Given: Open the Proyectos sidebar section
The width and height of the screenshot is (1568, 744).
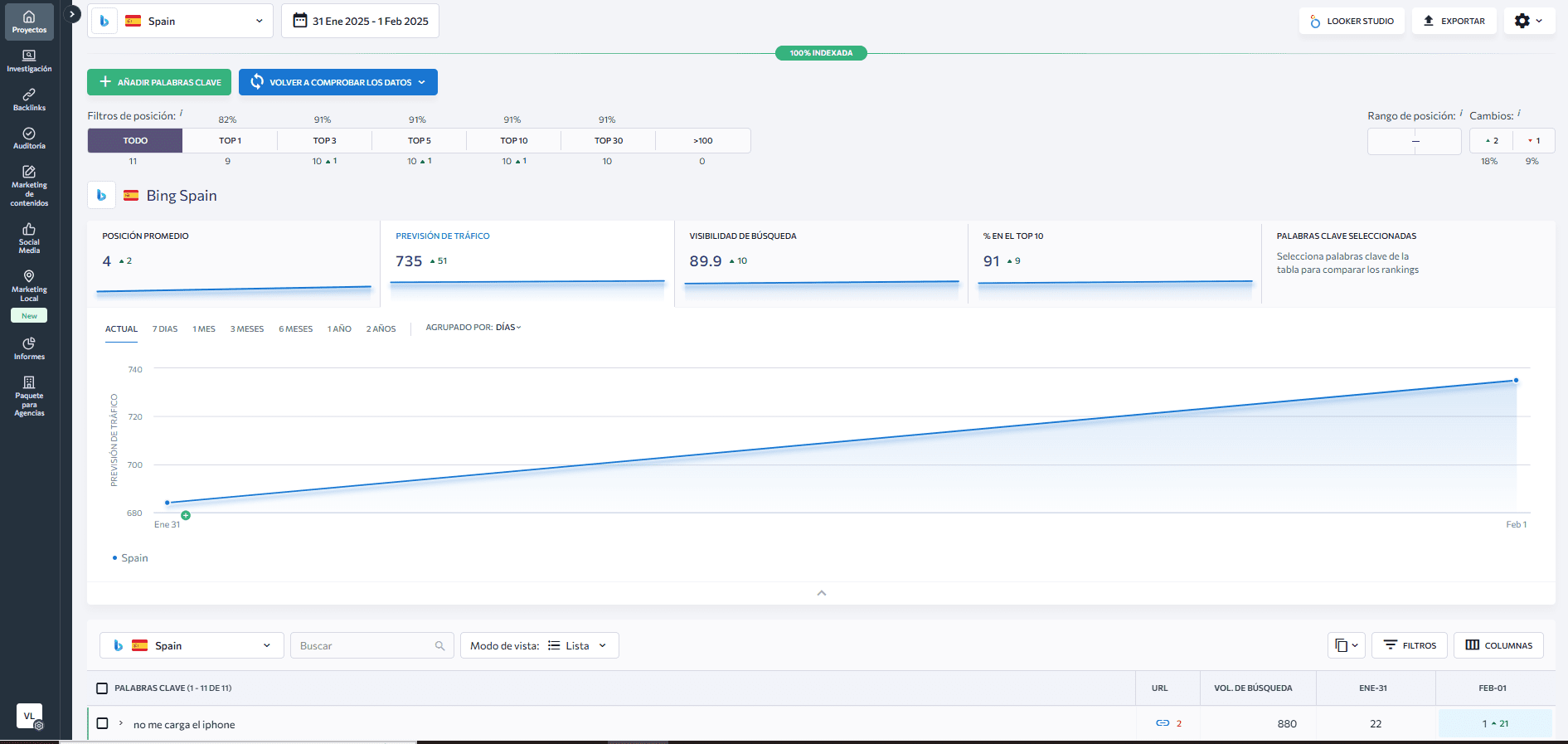Looking at the screenshot, I should [29, 22].
